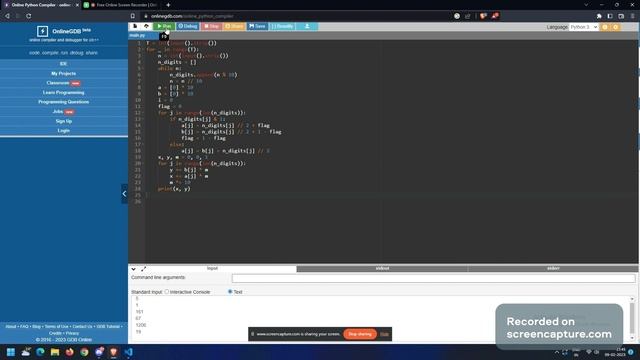Save the code with Save button
The width and height of the screenshot is (640, 360).
pos(258,26)
